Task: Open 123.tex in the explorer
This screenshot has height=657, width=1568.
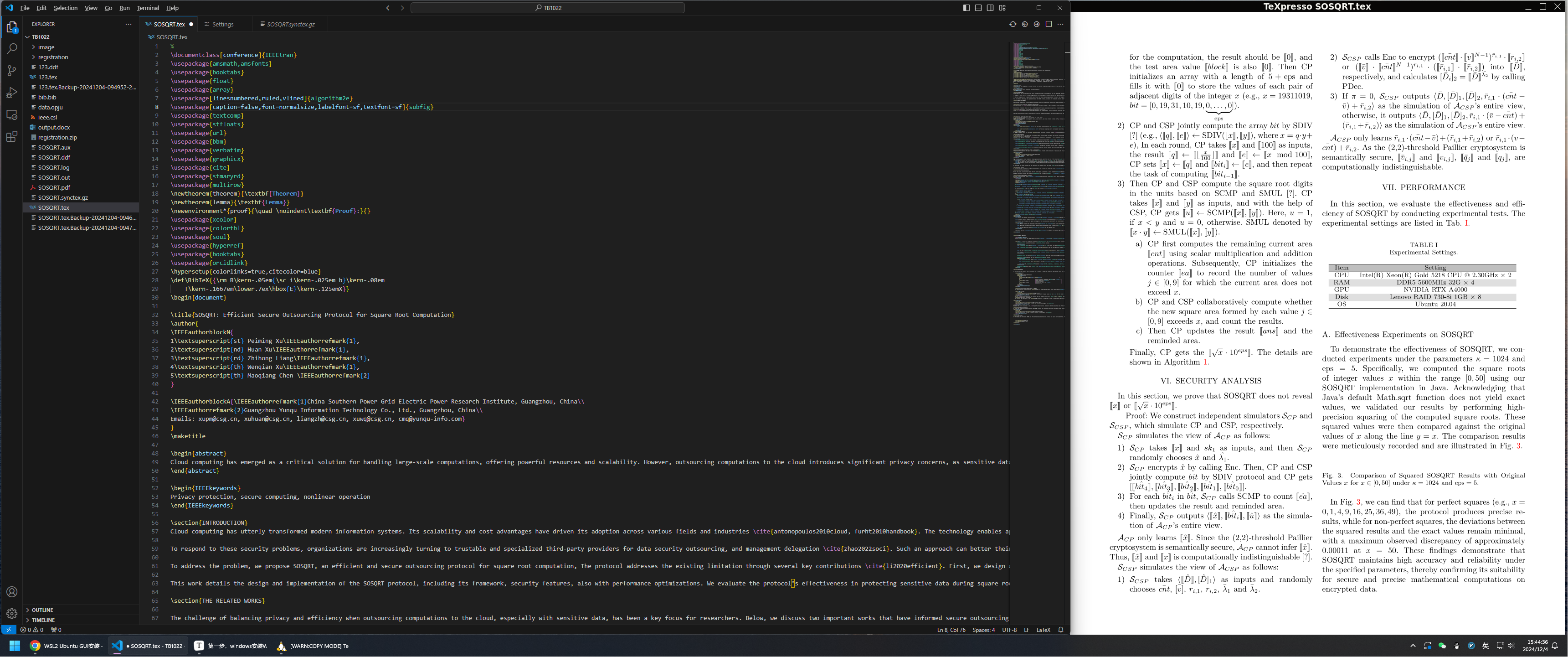Action: [81, 77]
